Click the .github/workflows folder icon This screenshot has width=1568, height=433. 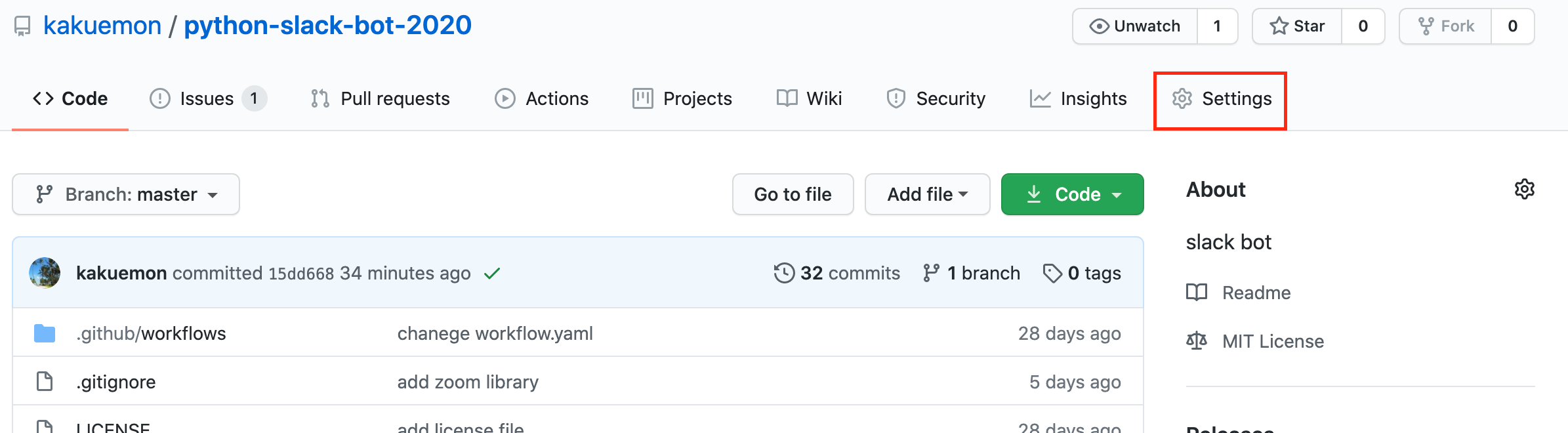[x=43, y=333]
